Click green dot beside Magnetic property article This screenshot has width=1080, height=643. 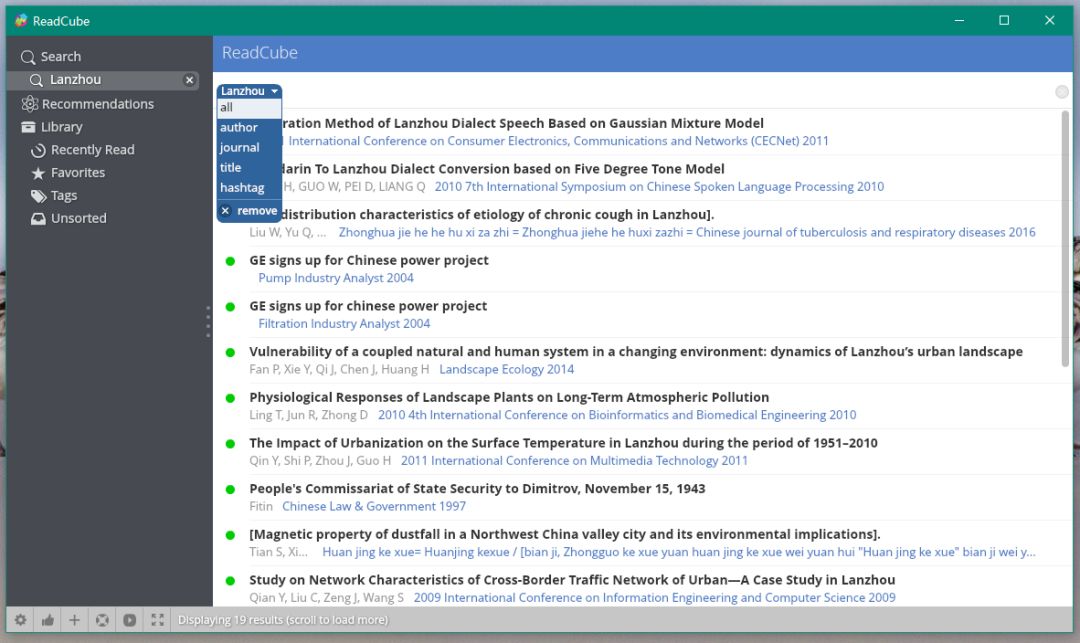(x=230, y=535)
